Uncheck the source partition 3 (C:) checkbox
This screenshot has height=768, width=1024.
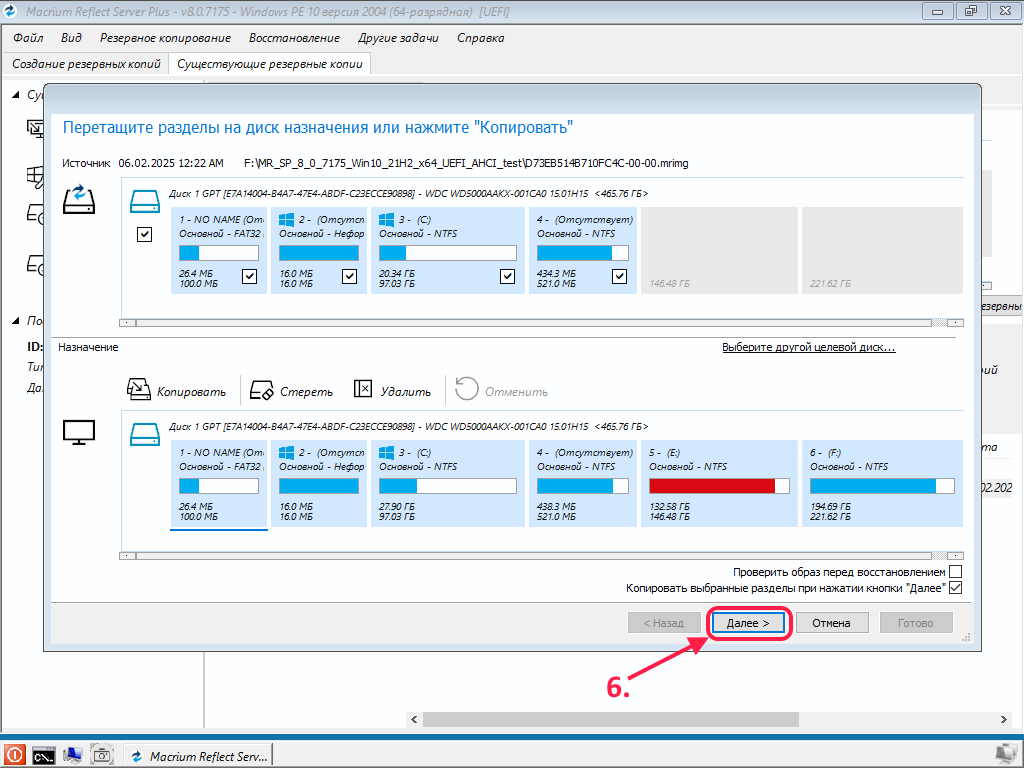[507, 277]
